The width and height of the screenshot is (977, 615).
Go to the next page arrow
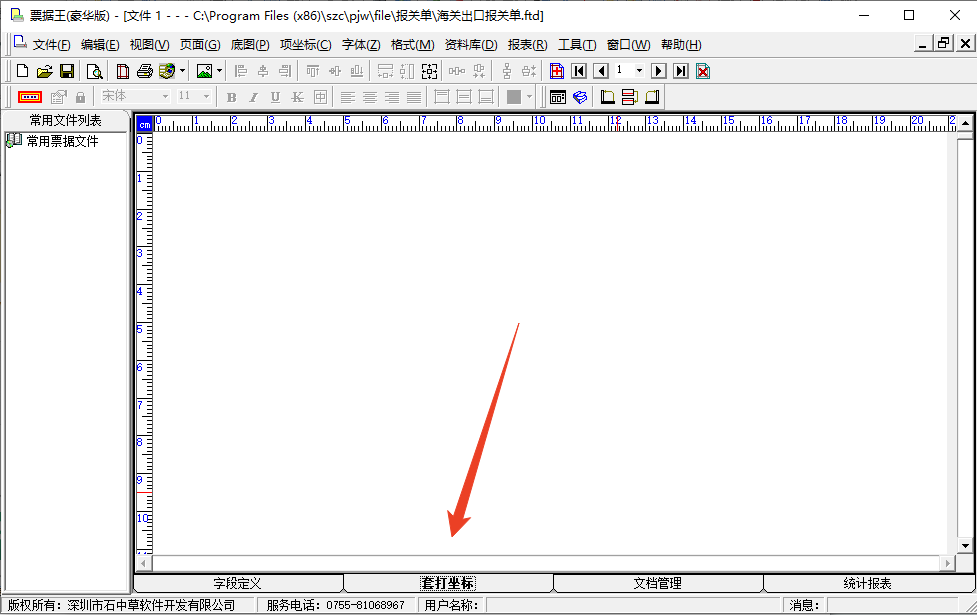click(x=658, y=71)
